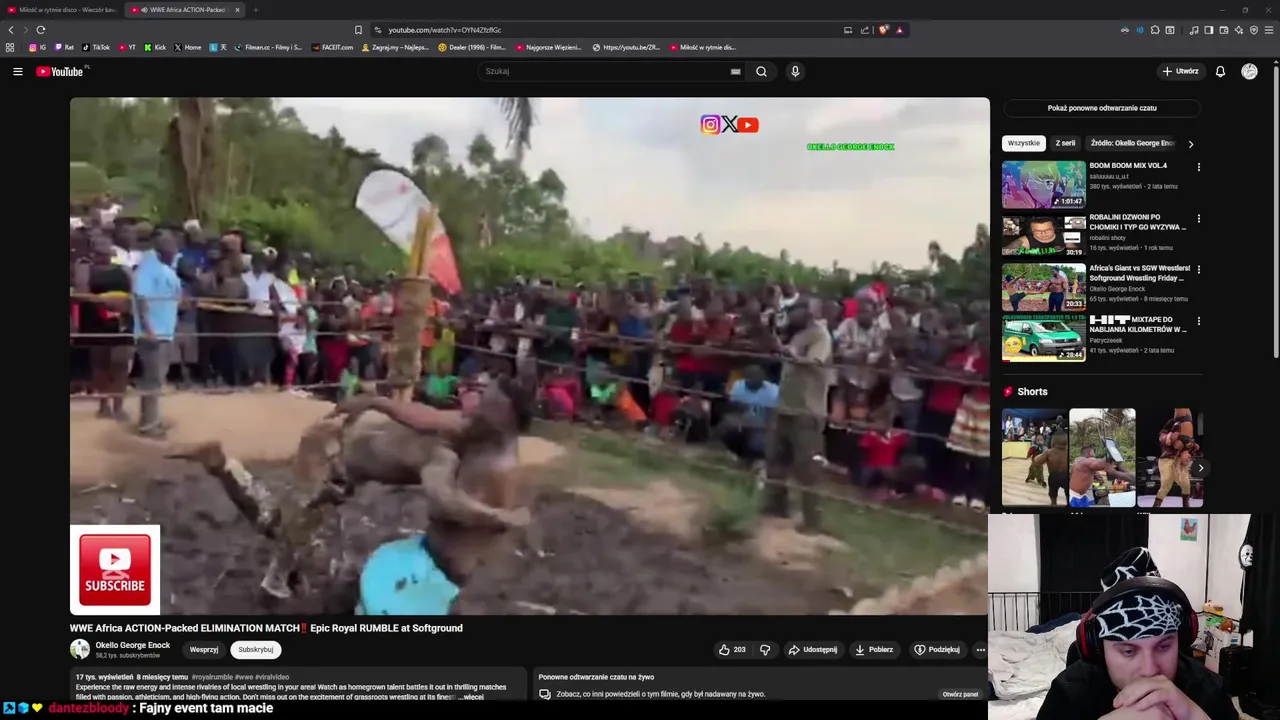This screenshot has width=1280, height=720.
Task: Open the Pobierz download button
Action: pos(873,649)
